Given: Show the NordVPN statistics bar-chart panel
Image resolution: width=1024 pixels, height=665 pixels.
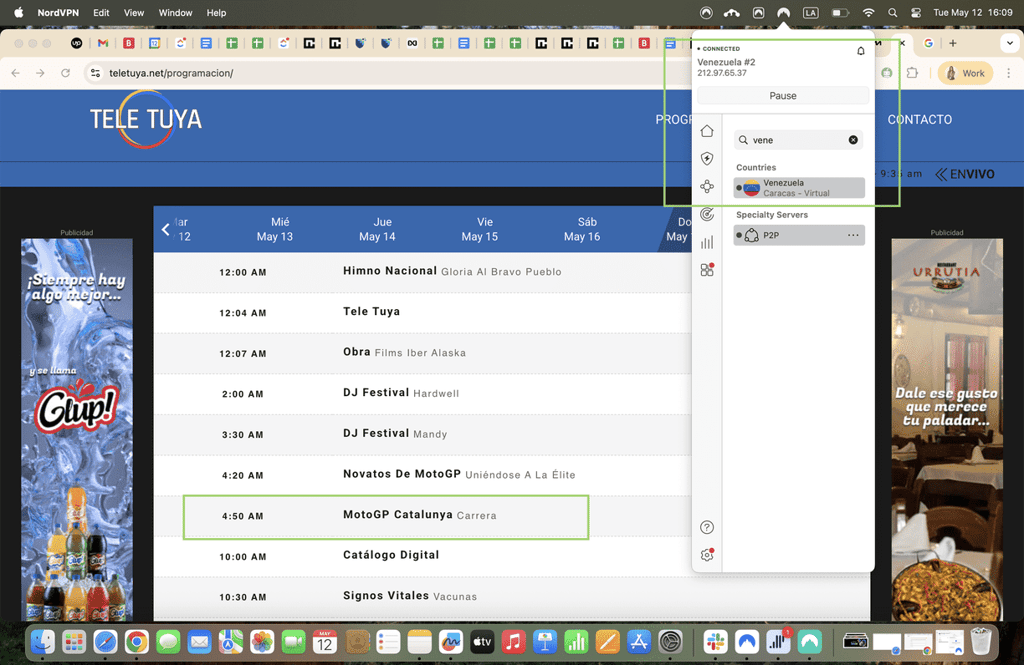Looking at the screenshot, I should pos(707,242).
